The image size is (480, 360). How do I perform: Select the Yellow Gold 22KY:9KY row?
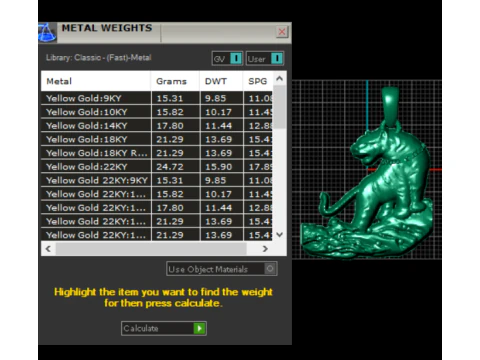click(157, 180)
